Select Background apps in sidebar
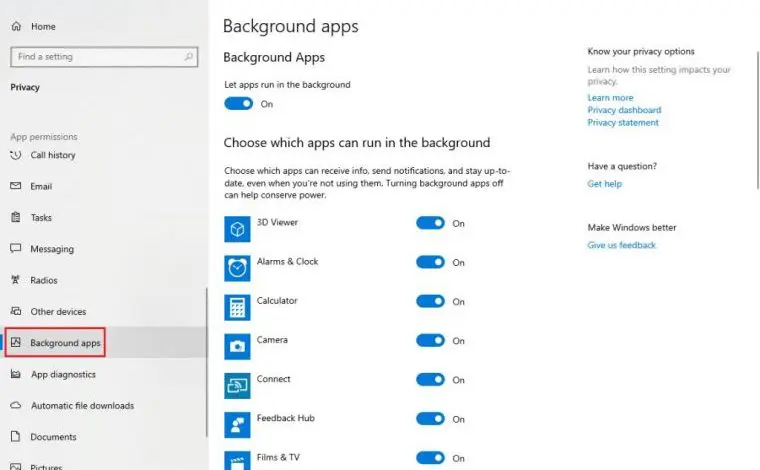The image size is (760, 470). pos(65,343)
